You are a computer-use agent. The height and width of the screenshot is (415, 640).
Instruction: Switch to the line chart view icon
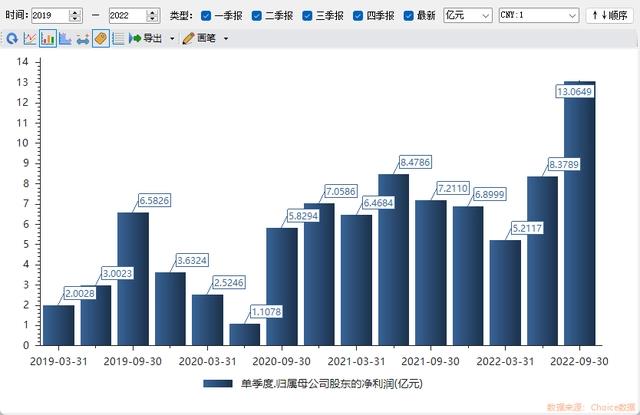pyautogui.click(x=30, y=39)
